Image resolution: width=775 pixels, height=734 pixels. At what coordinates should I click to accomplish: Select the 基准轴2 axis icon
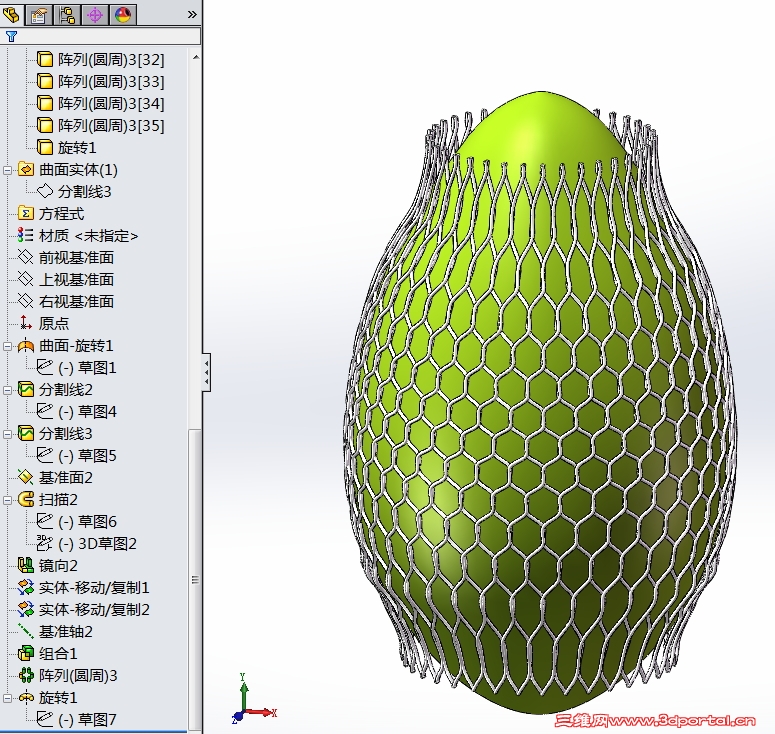point(26,631)
